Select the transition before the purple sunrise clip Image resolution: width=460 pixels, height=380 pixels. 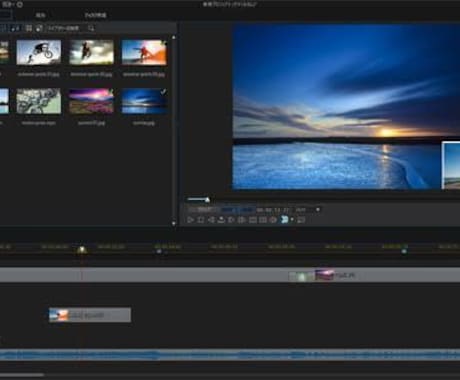(301, 276)
